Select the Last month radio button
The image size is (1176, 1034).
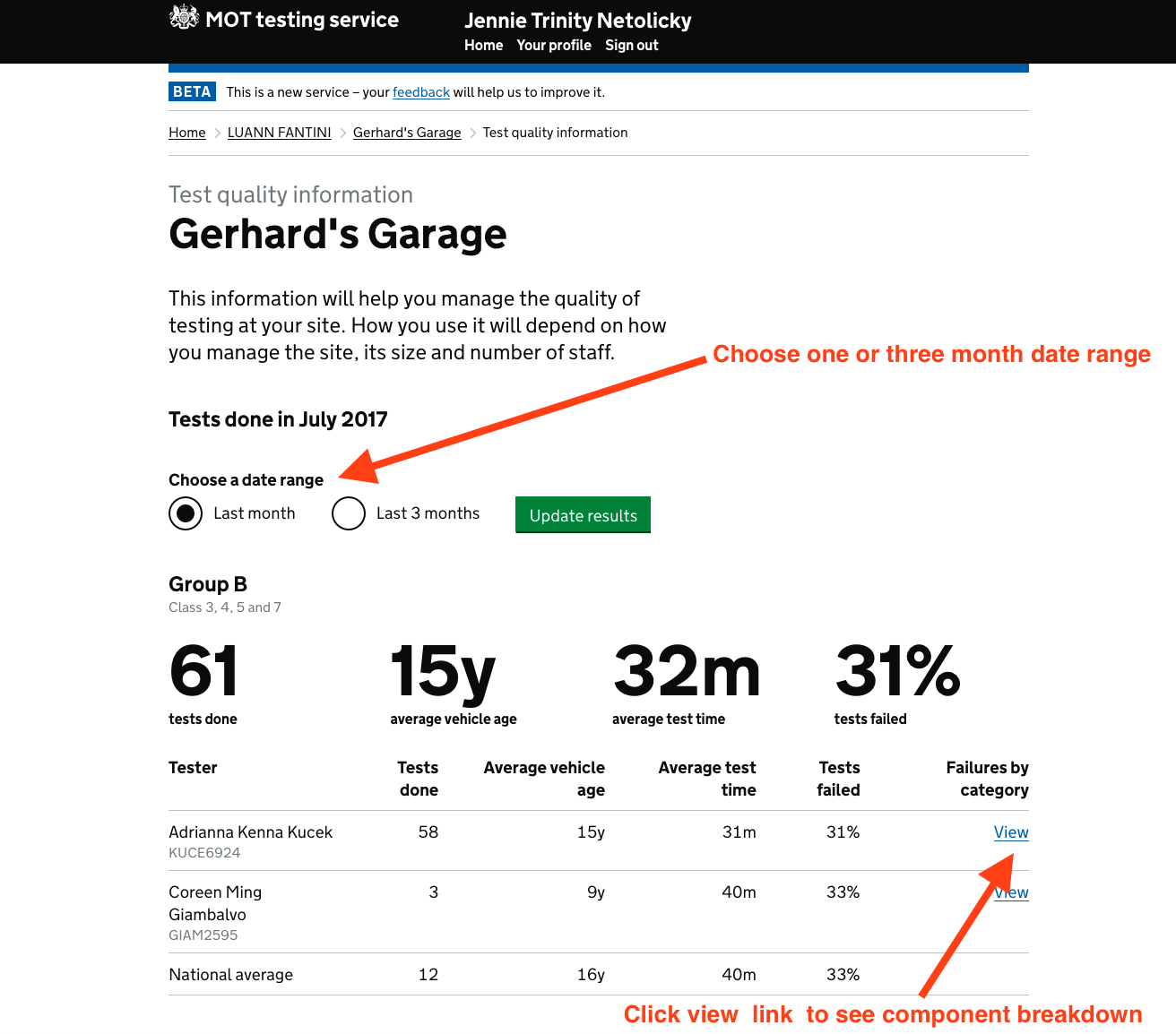click(186, 513)
